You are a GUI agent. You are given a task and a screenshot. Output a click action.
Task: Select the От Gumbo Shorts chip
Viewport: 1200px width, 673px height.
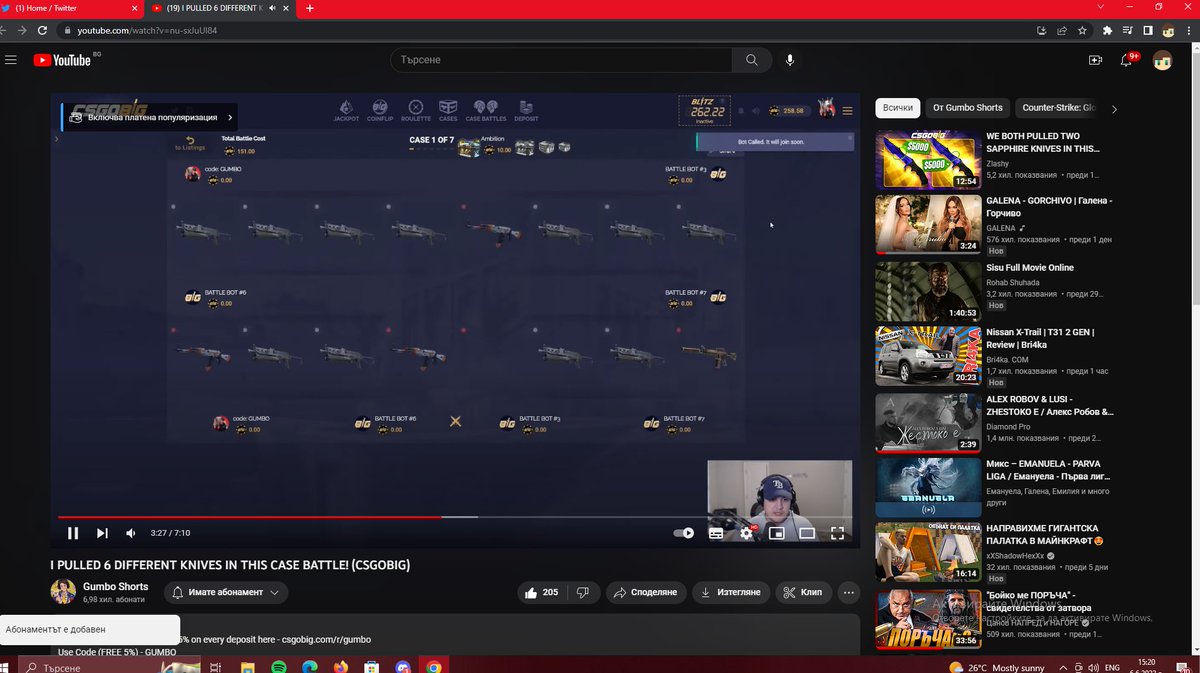click(967, 108)
